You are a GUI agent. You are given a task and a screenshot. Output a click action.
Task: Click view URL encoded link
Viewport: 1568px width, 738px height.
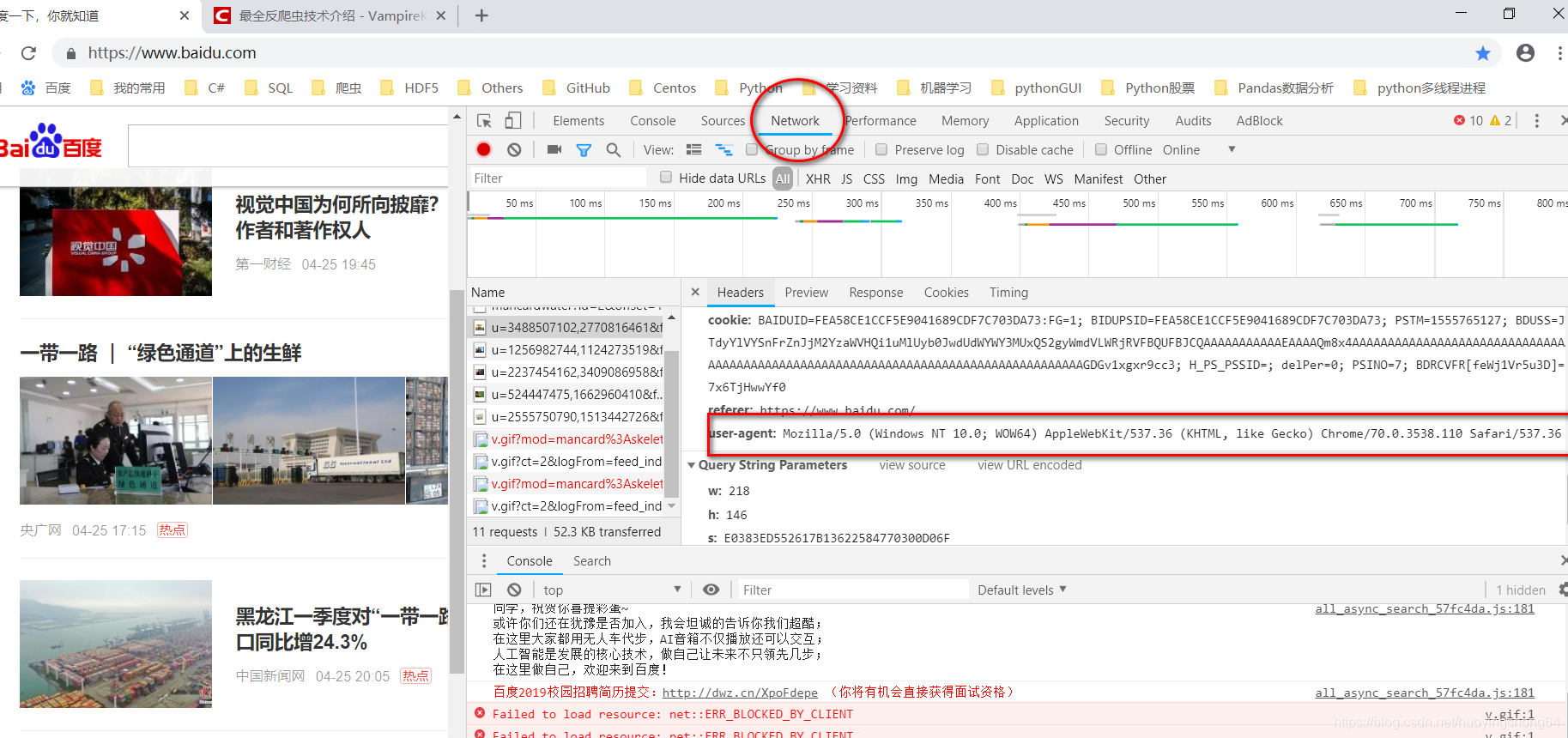point(1030,465)
